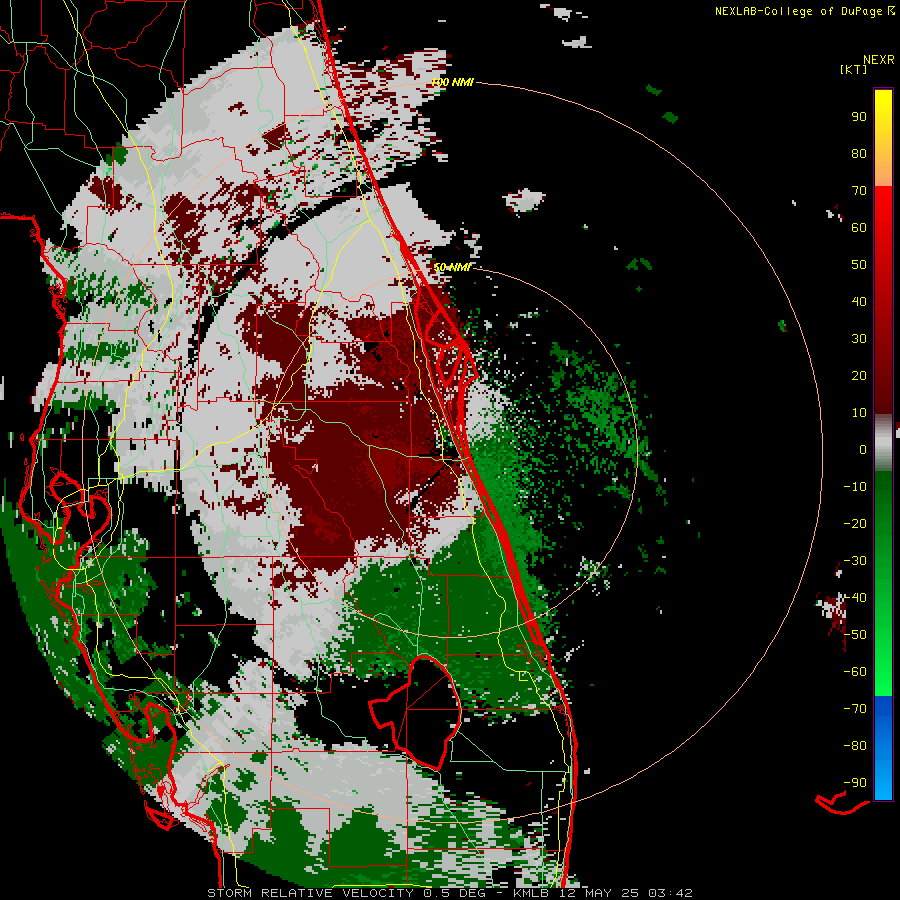Click the 50 NMI range ring label

452,267
